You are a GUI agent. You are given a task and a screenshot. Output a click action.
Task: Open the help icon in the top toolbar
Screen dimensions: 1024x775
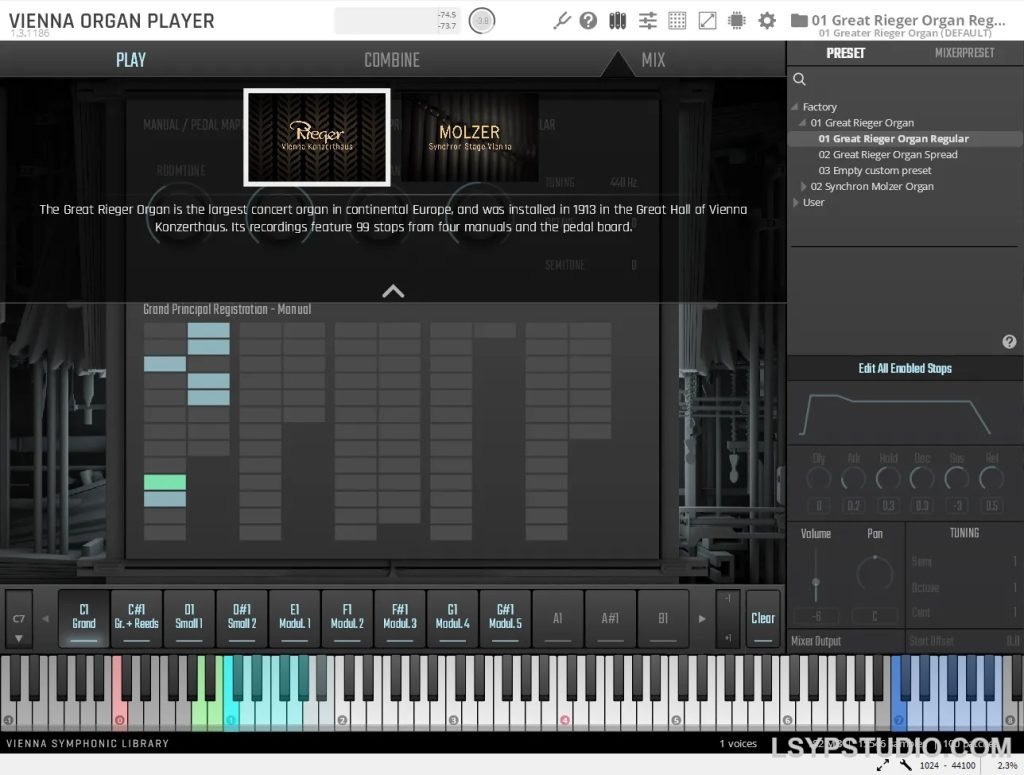[x=588, y=20]
